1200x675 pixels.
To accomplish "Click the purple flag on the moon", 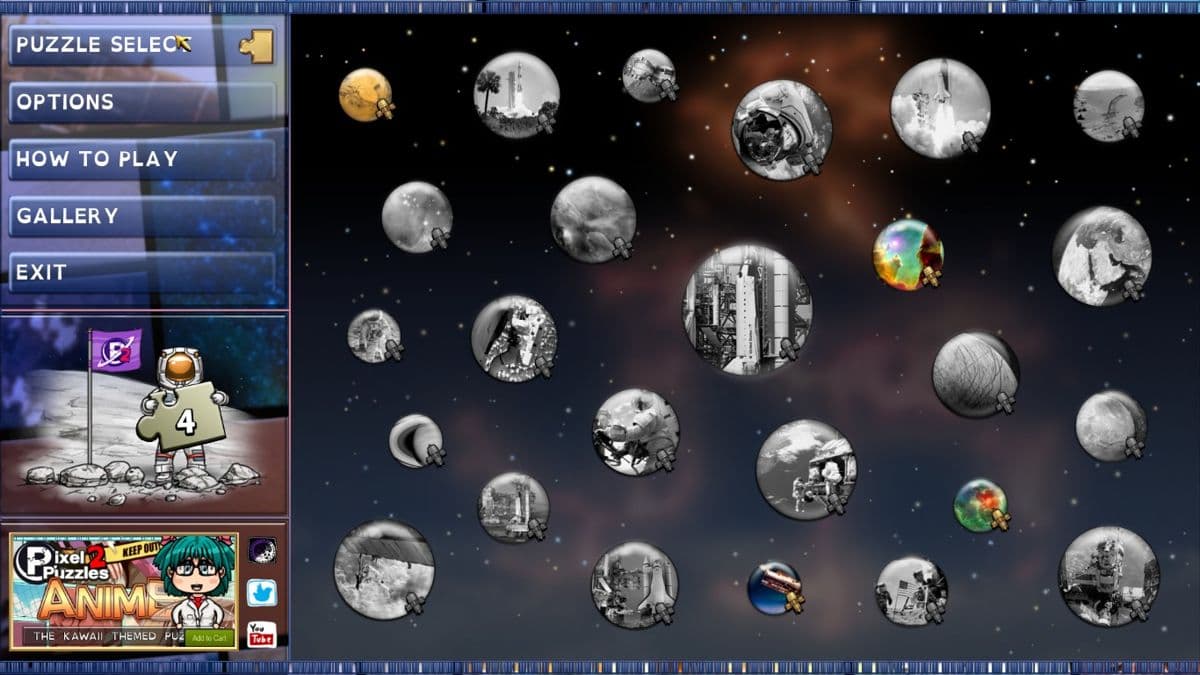I will [x=117, y=350].
